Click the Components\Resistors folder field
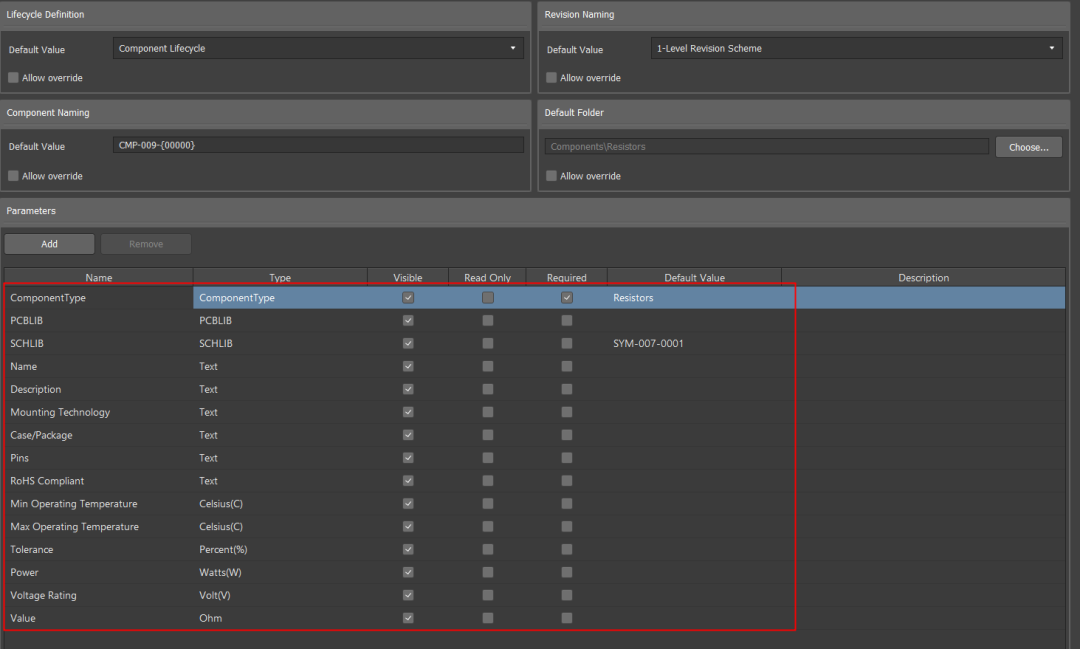The width and height of the screenshot is (1080, 649). pyautogui.click(x=767, y=147)
